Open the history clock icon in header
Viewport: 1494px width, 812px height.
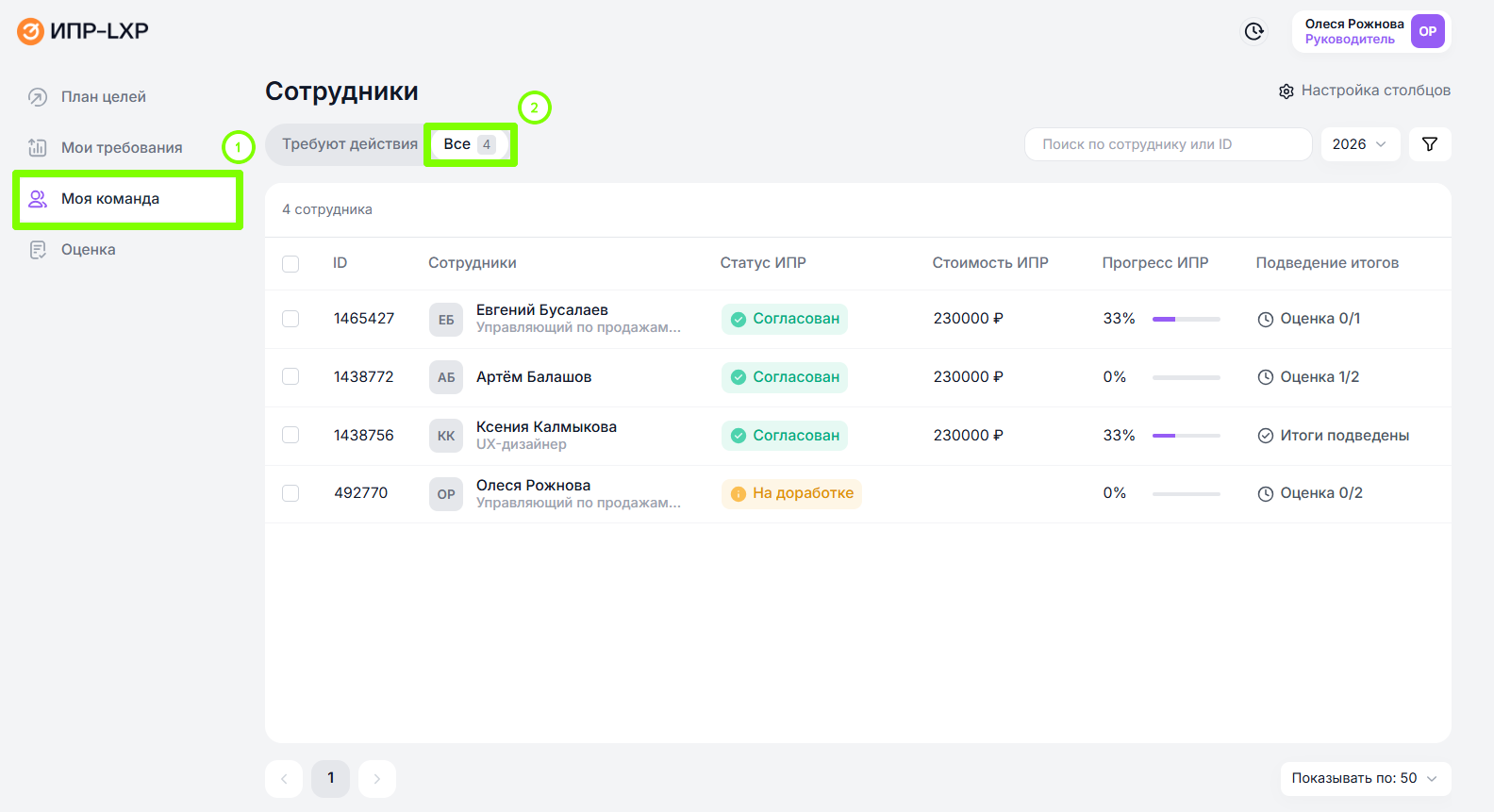(1253, 31)
